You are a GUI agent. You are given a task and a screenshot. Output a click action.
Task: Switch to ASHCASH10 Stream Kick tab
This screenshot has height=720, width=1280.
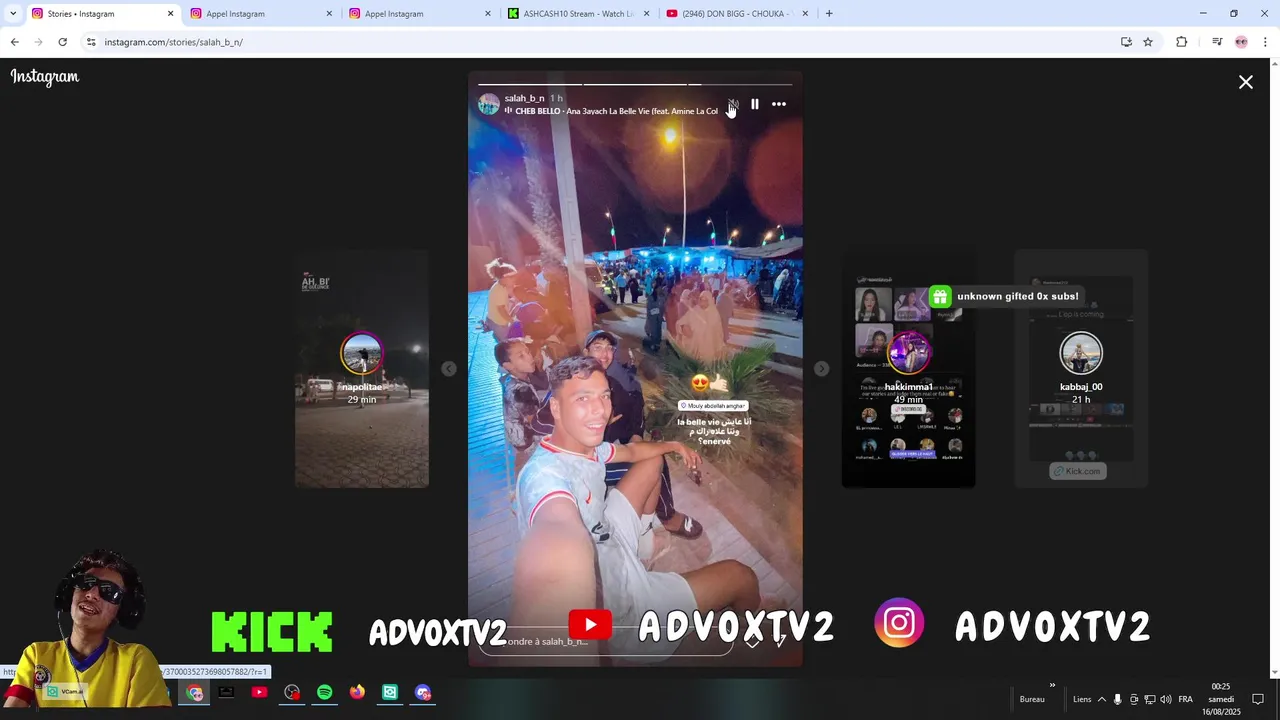[x=580, y=14]
